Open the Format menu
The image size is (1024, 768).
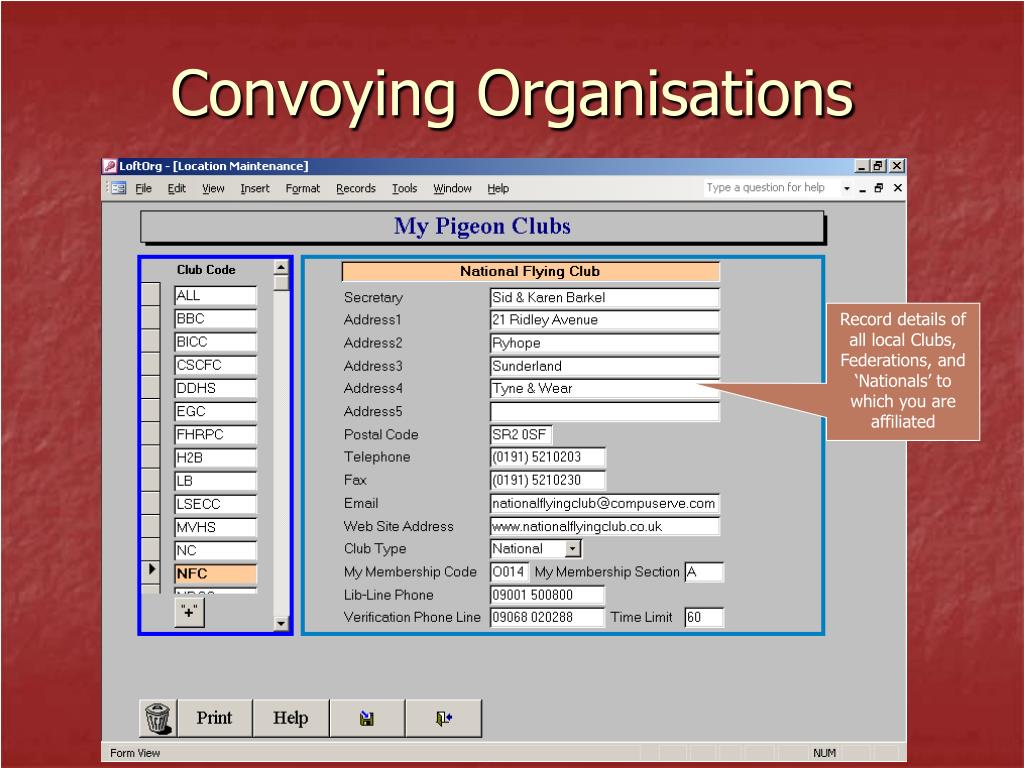point(302,188)
